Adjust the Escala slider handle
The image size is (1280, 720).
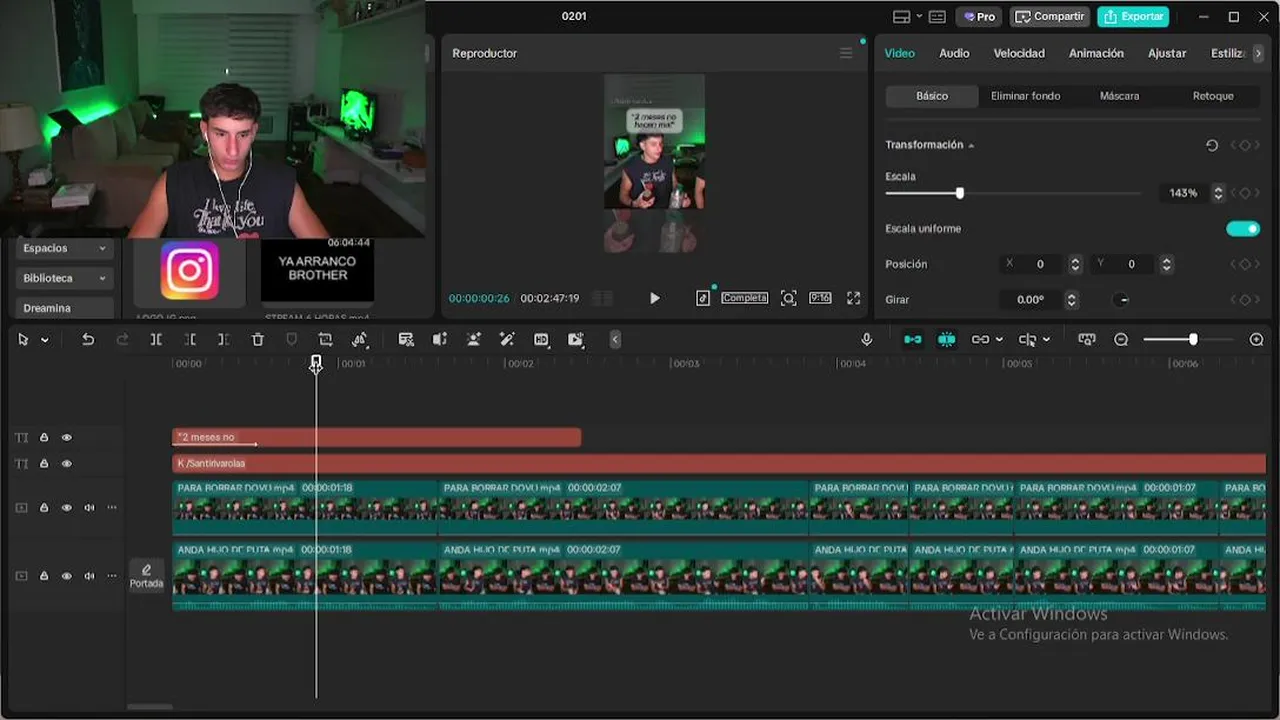point(960,193)
